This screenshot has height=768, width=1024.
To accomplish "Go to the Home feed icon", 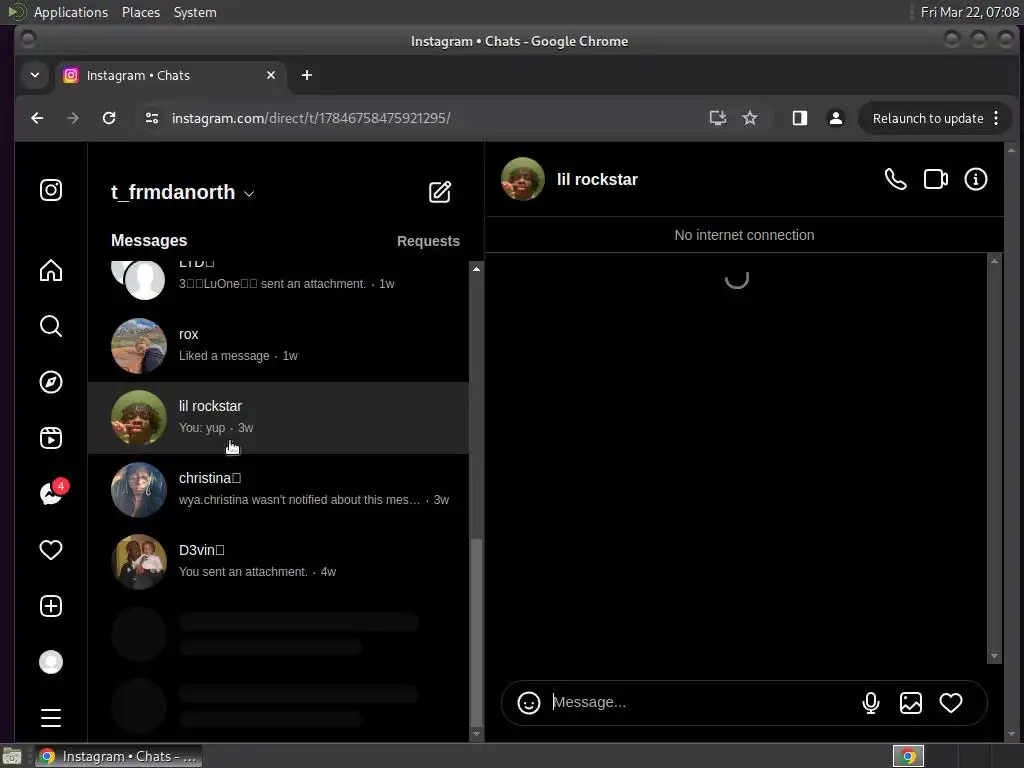I will tap(51, 270).
